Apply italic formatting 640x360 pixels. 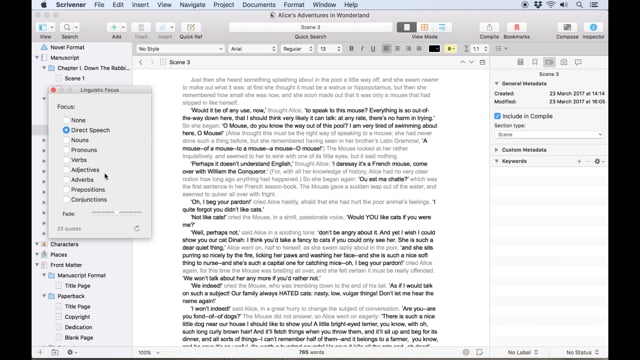click(362, 49)
